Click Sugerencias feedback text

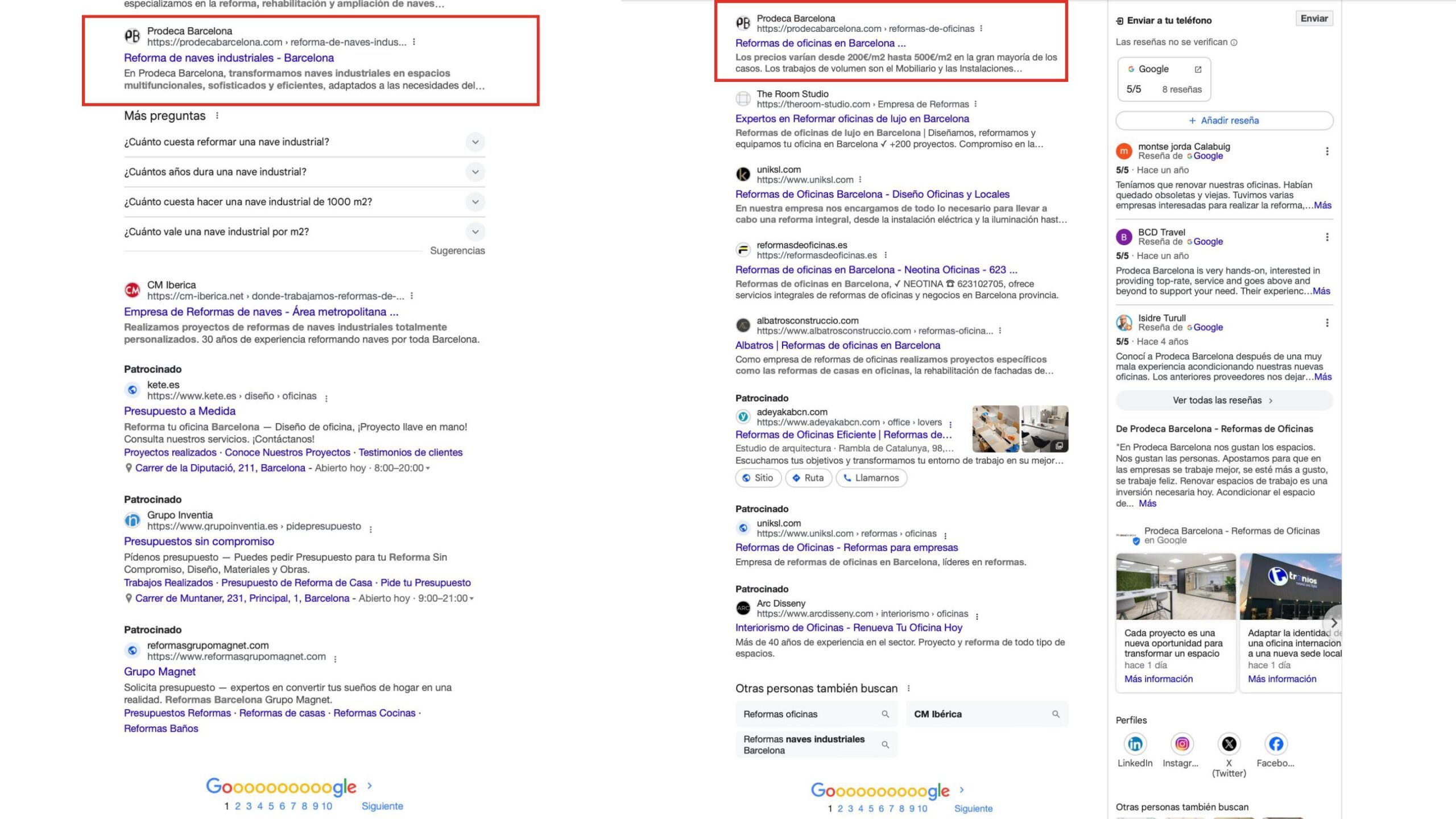click(x=457, y=251)
